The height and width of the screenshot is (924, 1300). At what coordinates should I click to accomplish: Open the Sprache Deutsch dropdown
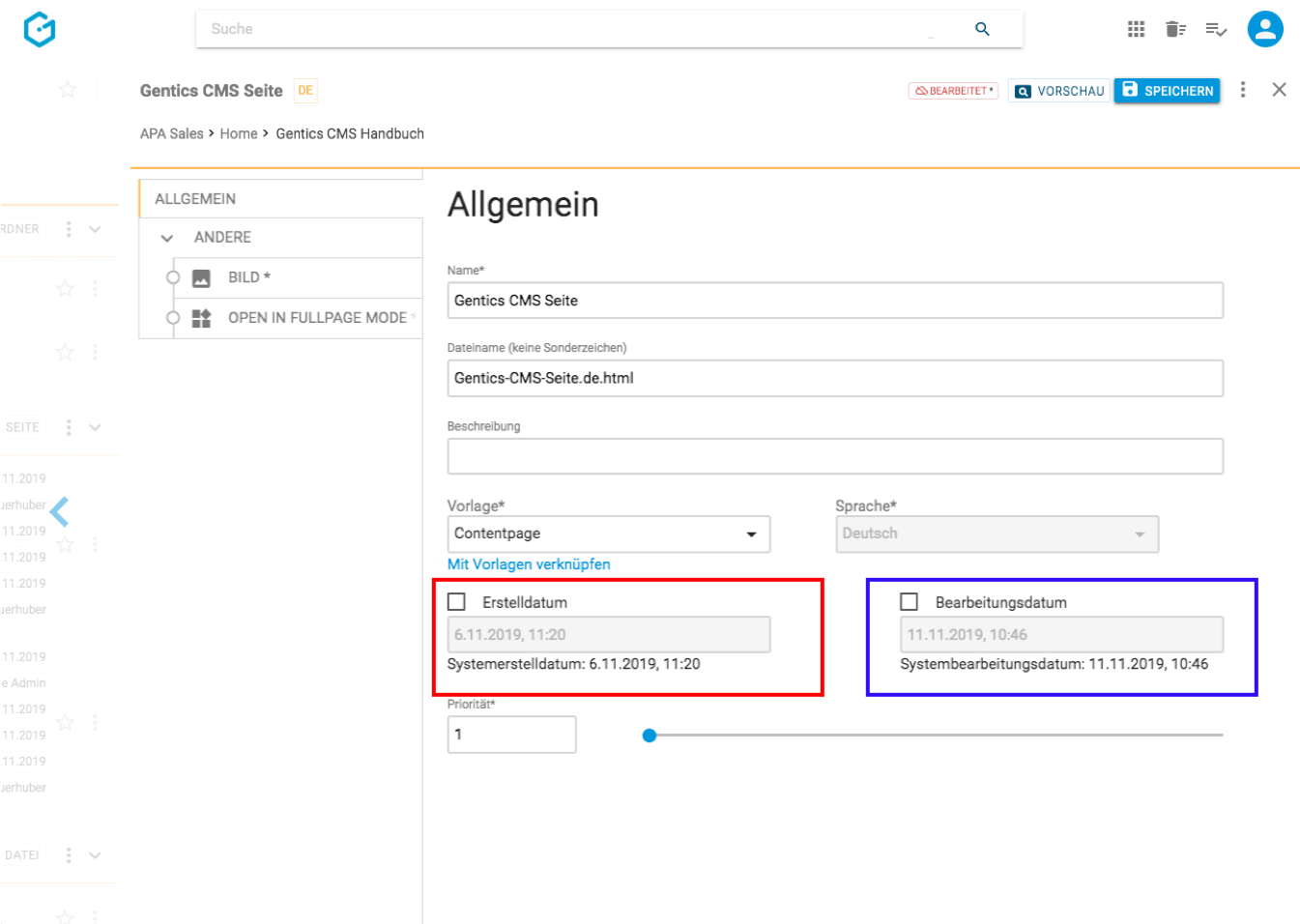(997, 534)
